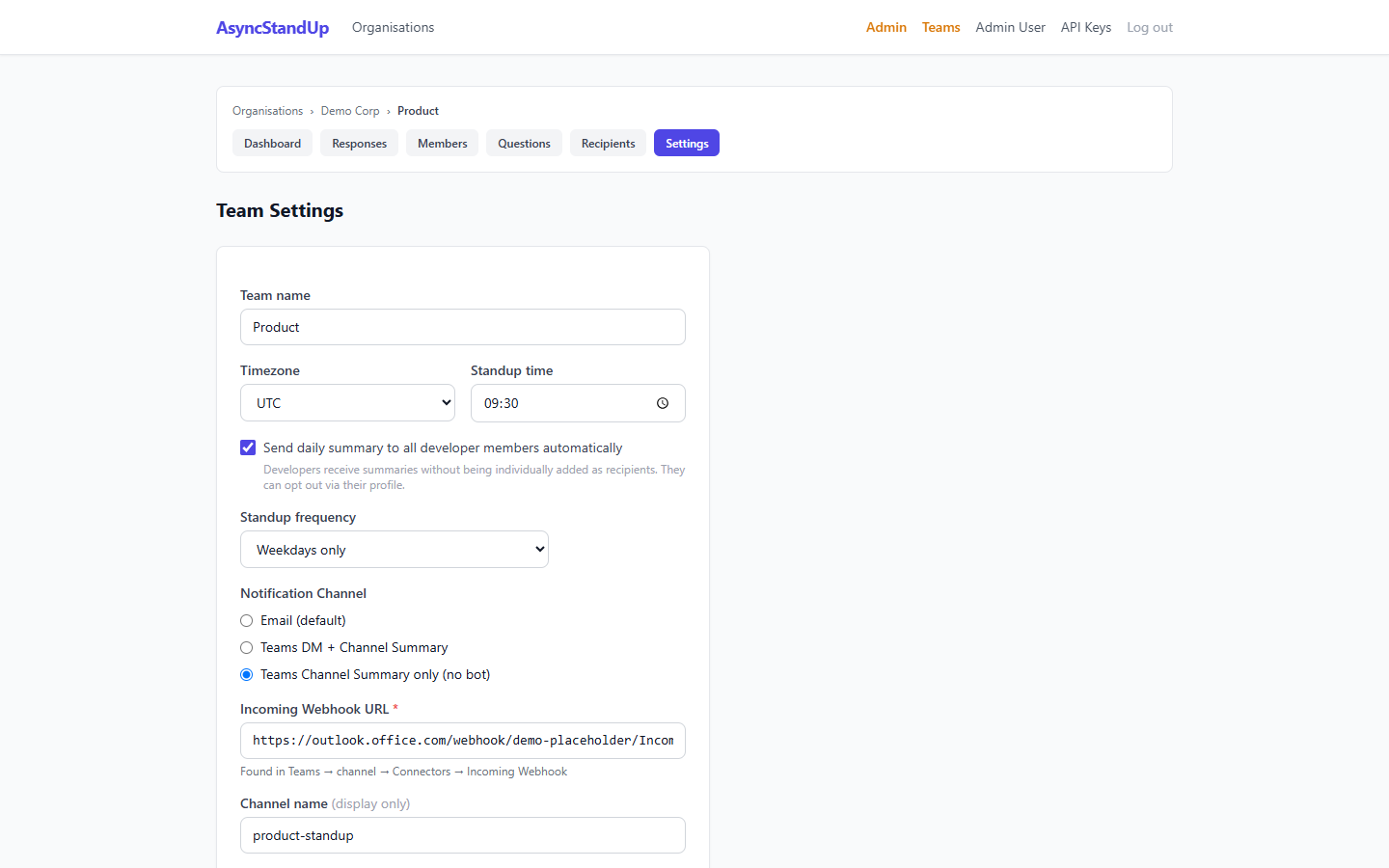Focus the Team name input field
This screenshot has width=1389, height=868.
click(463, 327)
